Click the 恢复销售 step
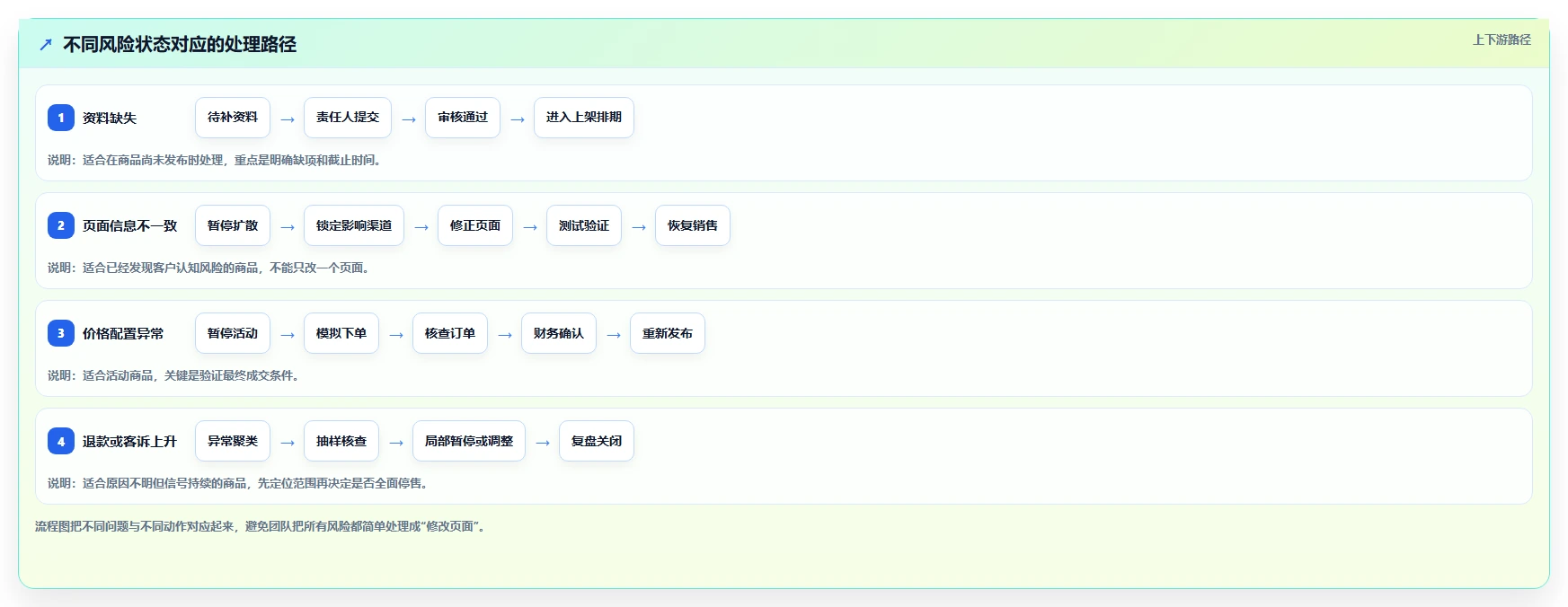This screenshot has height=607, width=1568. [x=693, y=225]
